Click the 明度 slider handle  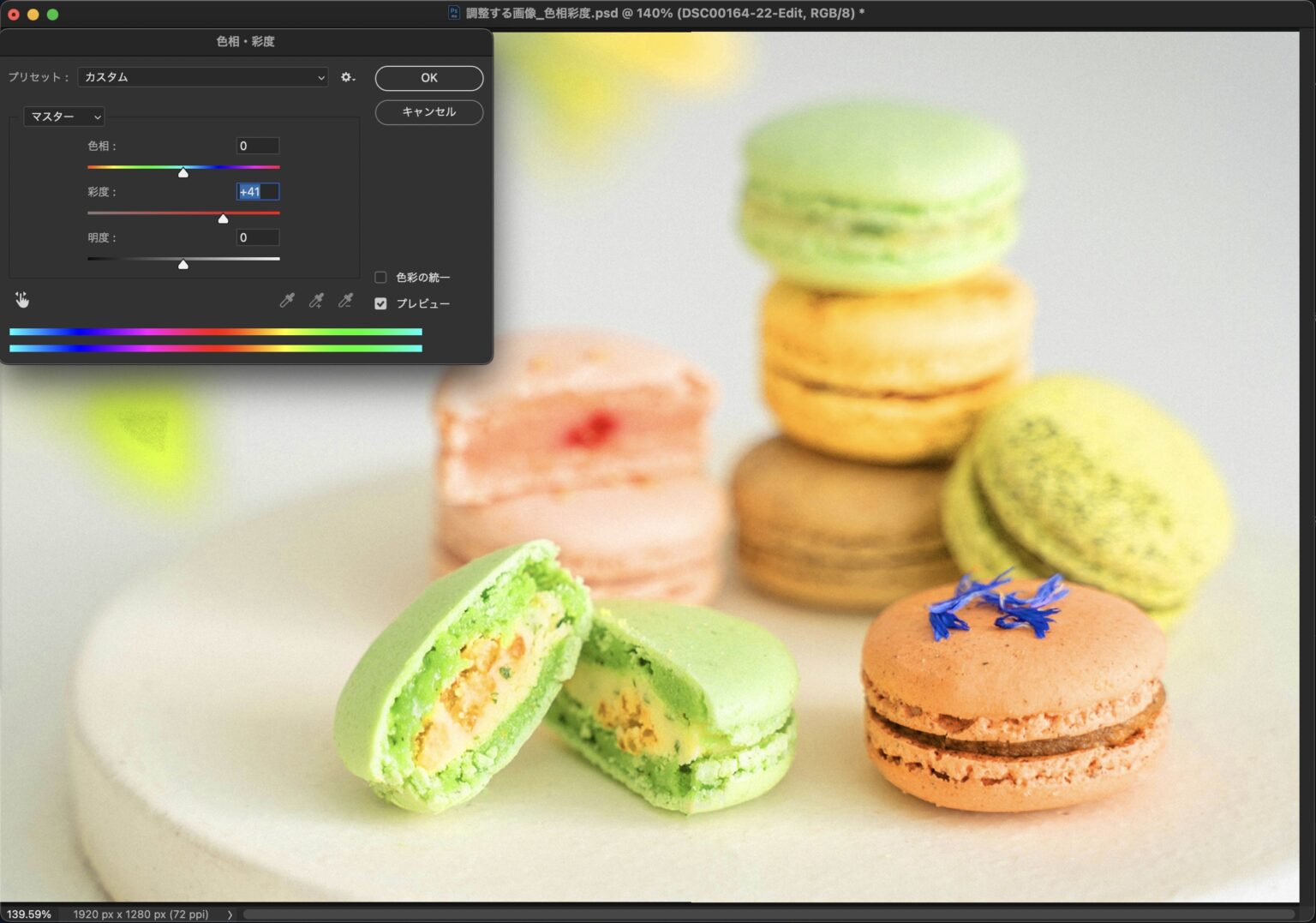coord(183,265)
